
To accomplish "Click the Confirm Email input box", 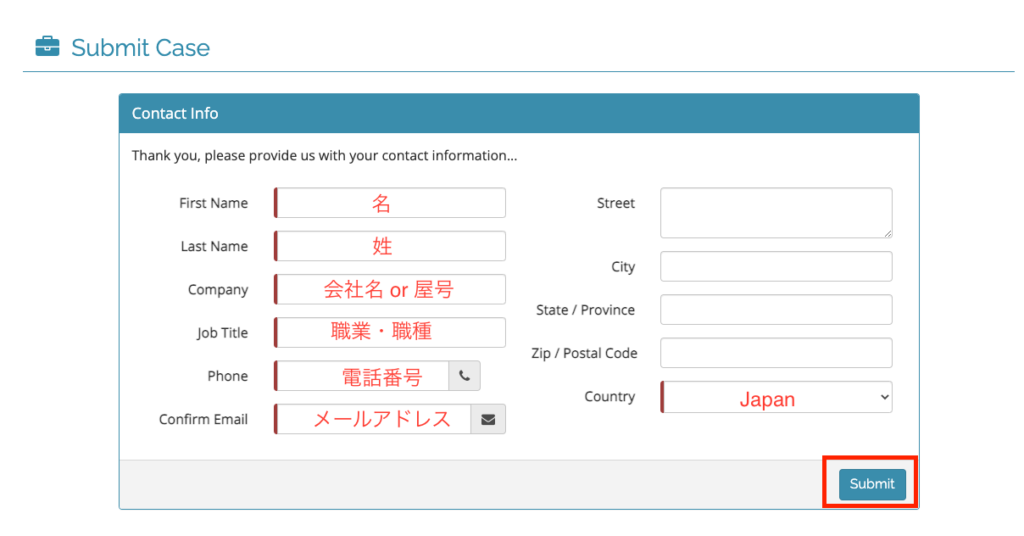I will pyautogui.click(x=372, y=419).
